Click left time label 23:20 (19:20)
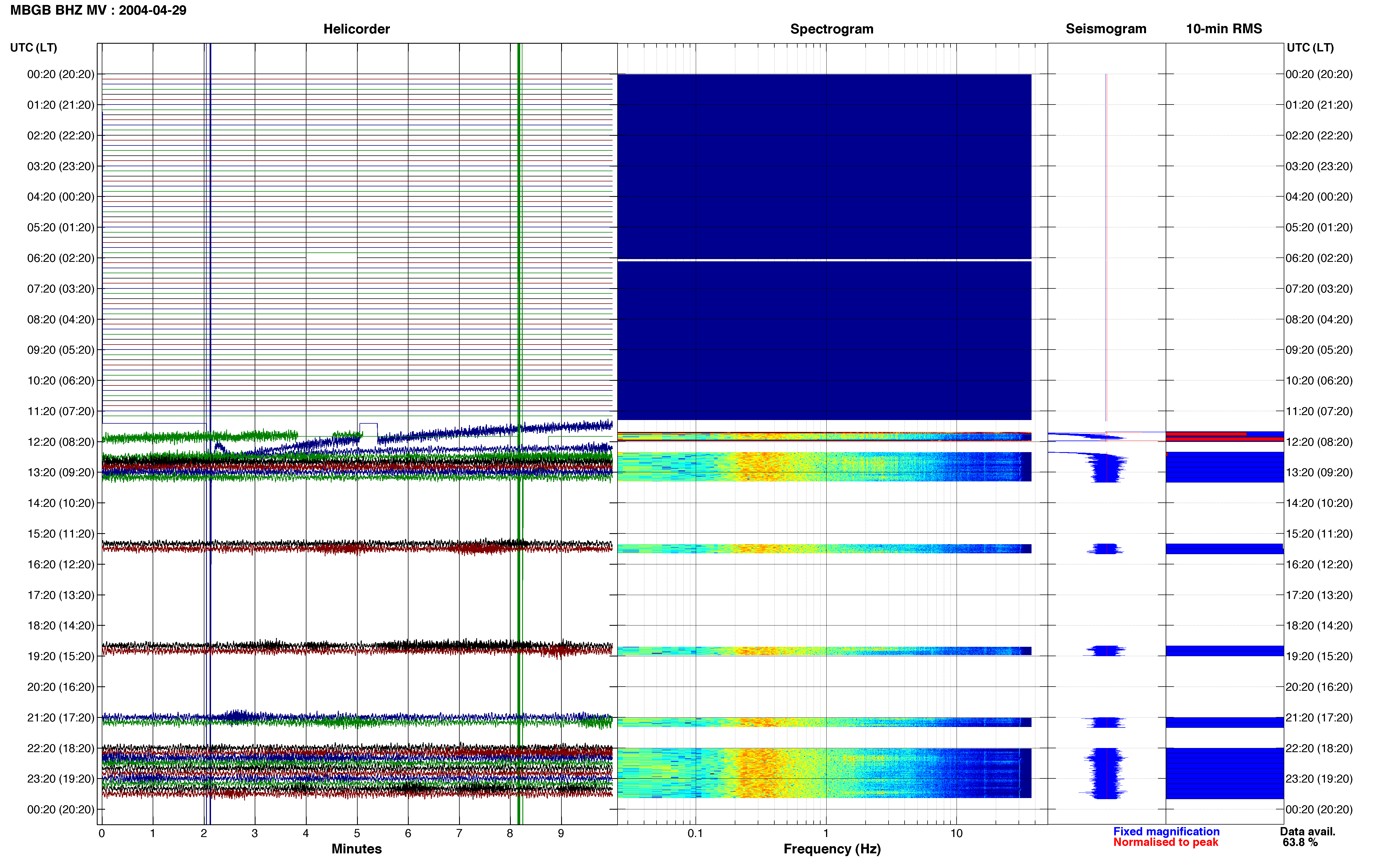Image resolution: width=1388 pixels, height=868 pixels. click(61, 778)
